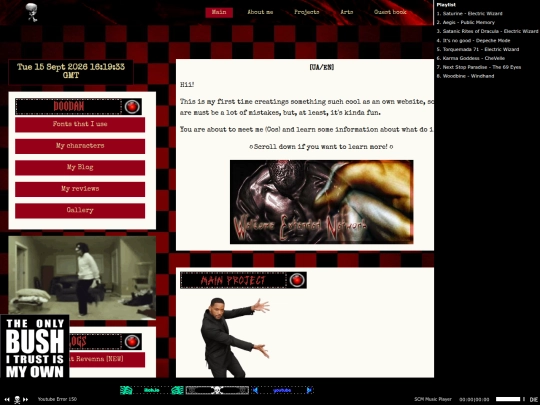Click the red button beside DOODAH heading
The width and height of the screenshot is (540, 405).
coord(132,107)
